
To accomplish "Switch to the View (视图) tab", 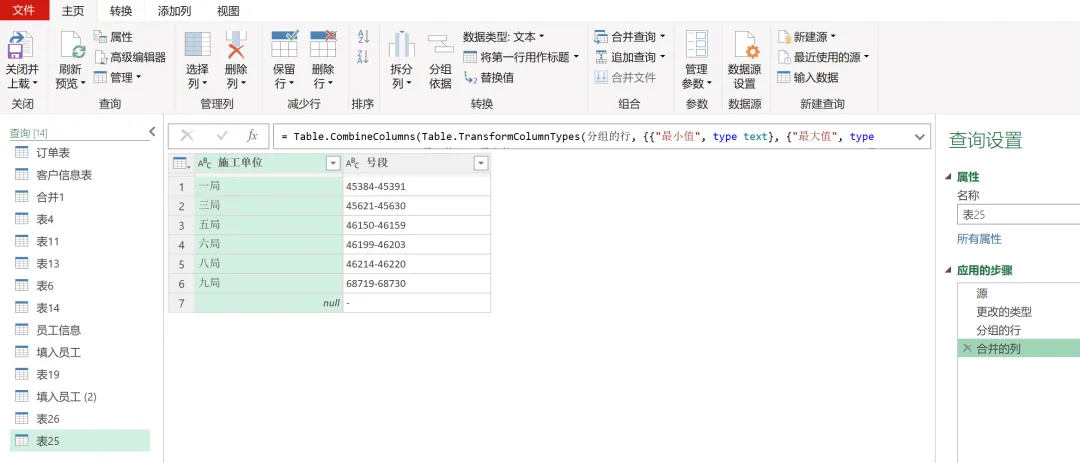I will [x=228, y=11].
